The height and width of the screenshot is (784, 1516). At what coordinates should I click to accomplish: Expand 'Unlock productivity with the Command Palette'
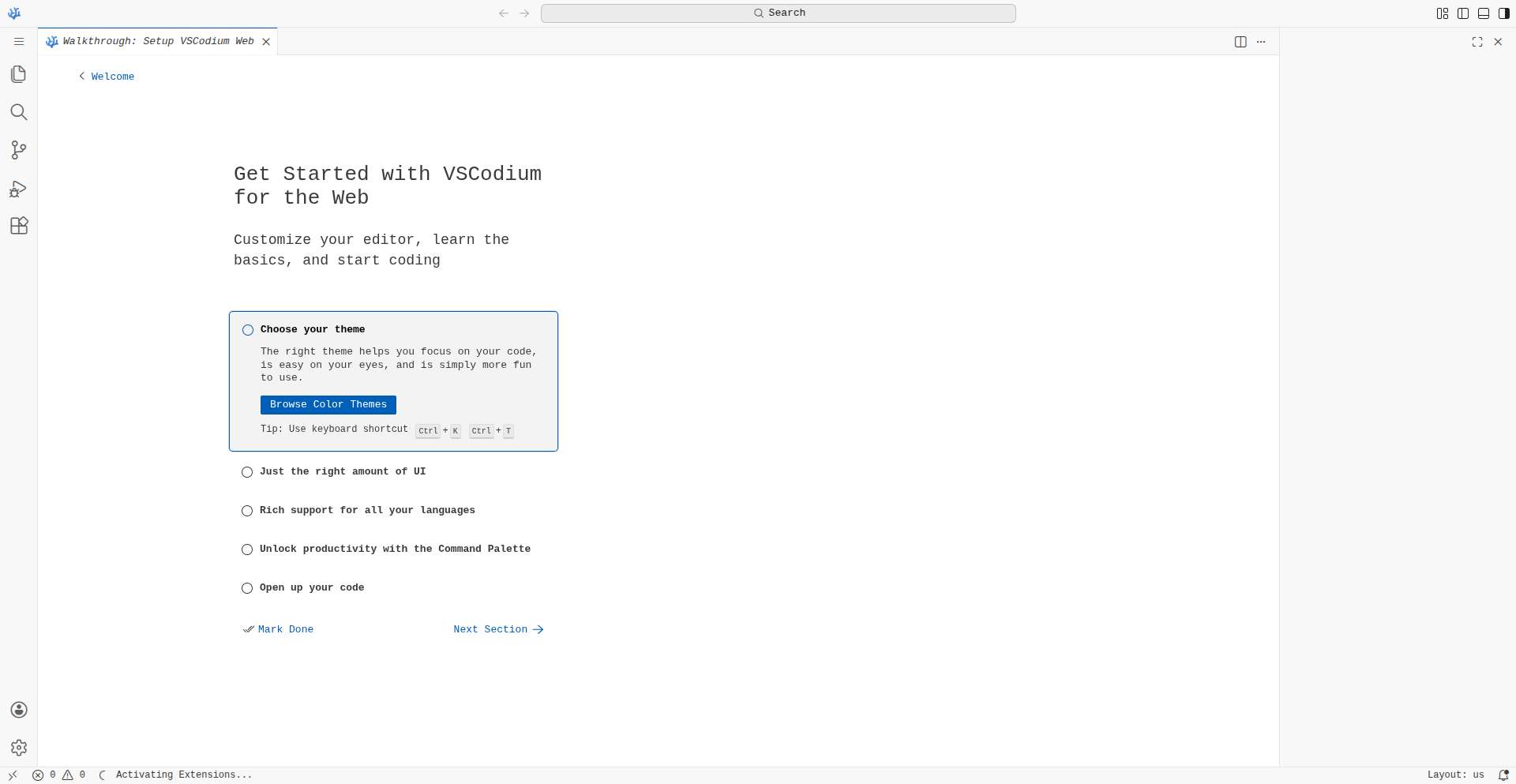(x=395, y=550)
